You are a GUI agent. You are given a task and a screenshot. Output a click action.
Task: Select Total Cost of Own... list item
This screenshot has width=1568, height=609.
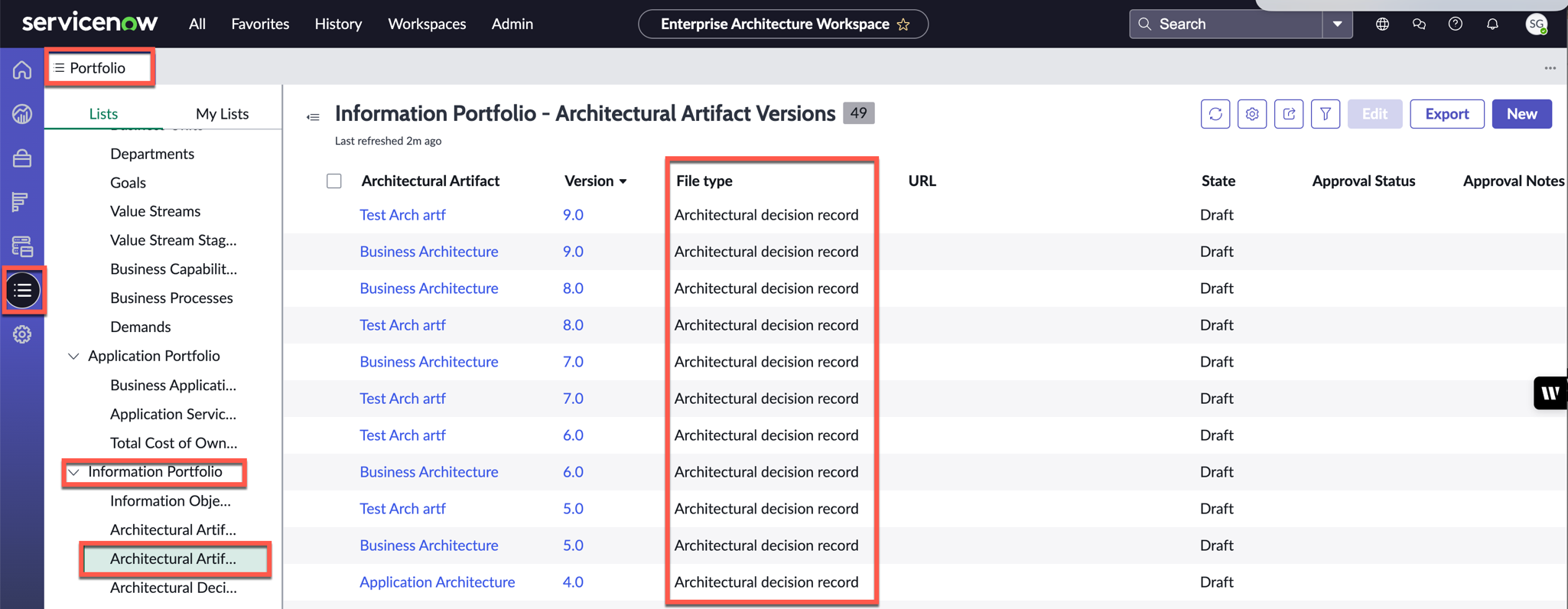pyautogui.click(x=174, y=443)
